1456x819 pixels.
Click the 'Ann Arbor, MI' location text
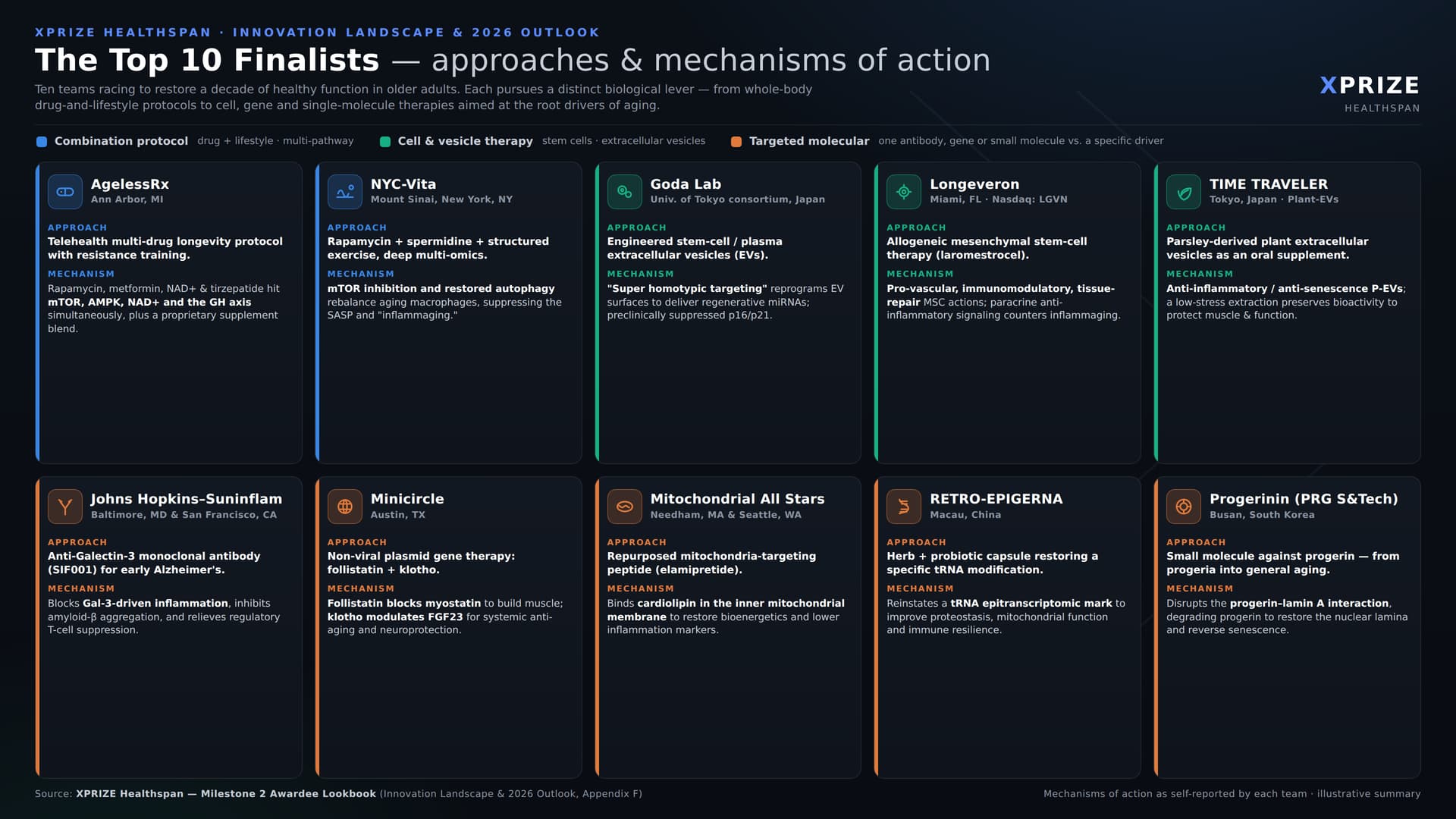[127, 199]
